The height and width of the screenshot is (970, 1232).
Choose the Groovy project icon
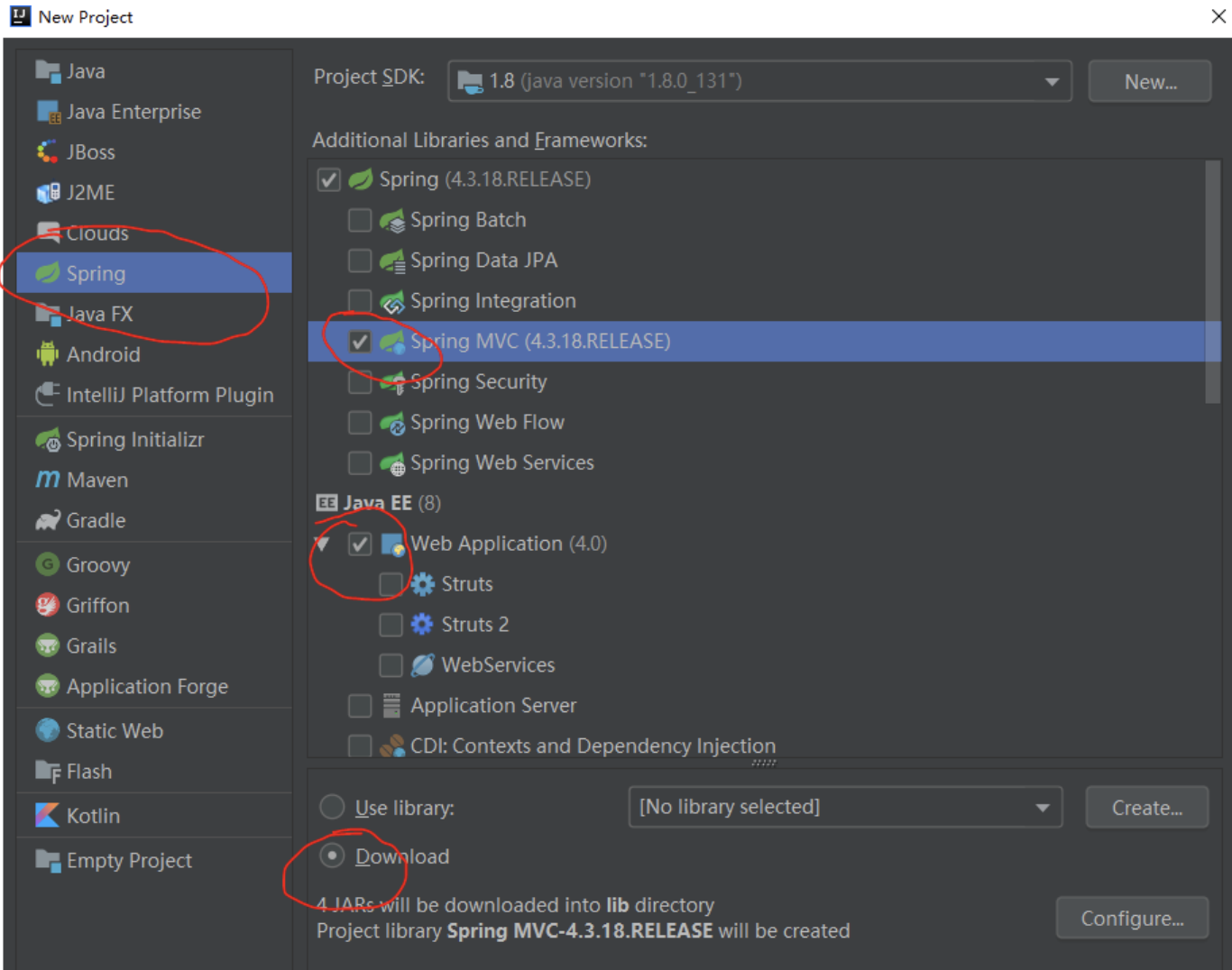[x=48, y=565]
